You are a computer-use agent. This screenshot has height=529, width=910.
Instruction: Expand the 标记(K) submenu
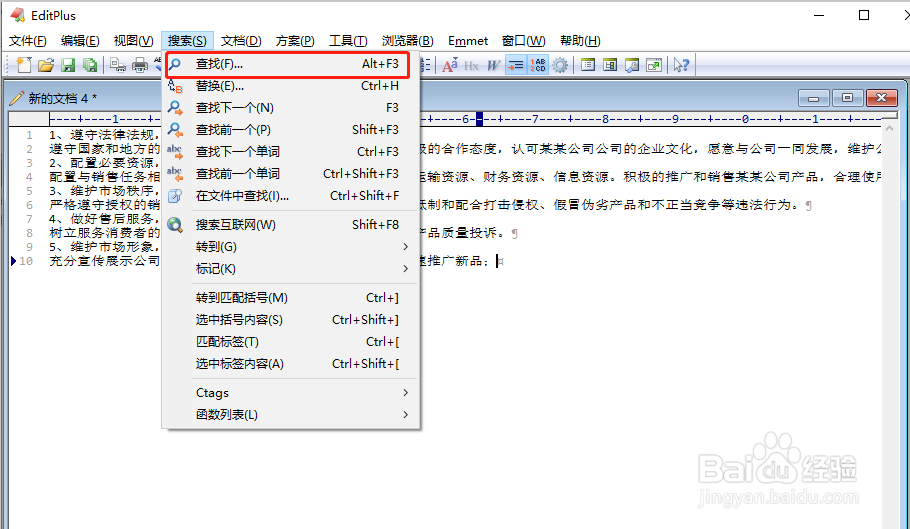(291, 269)
